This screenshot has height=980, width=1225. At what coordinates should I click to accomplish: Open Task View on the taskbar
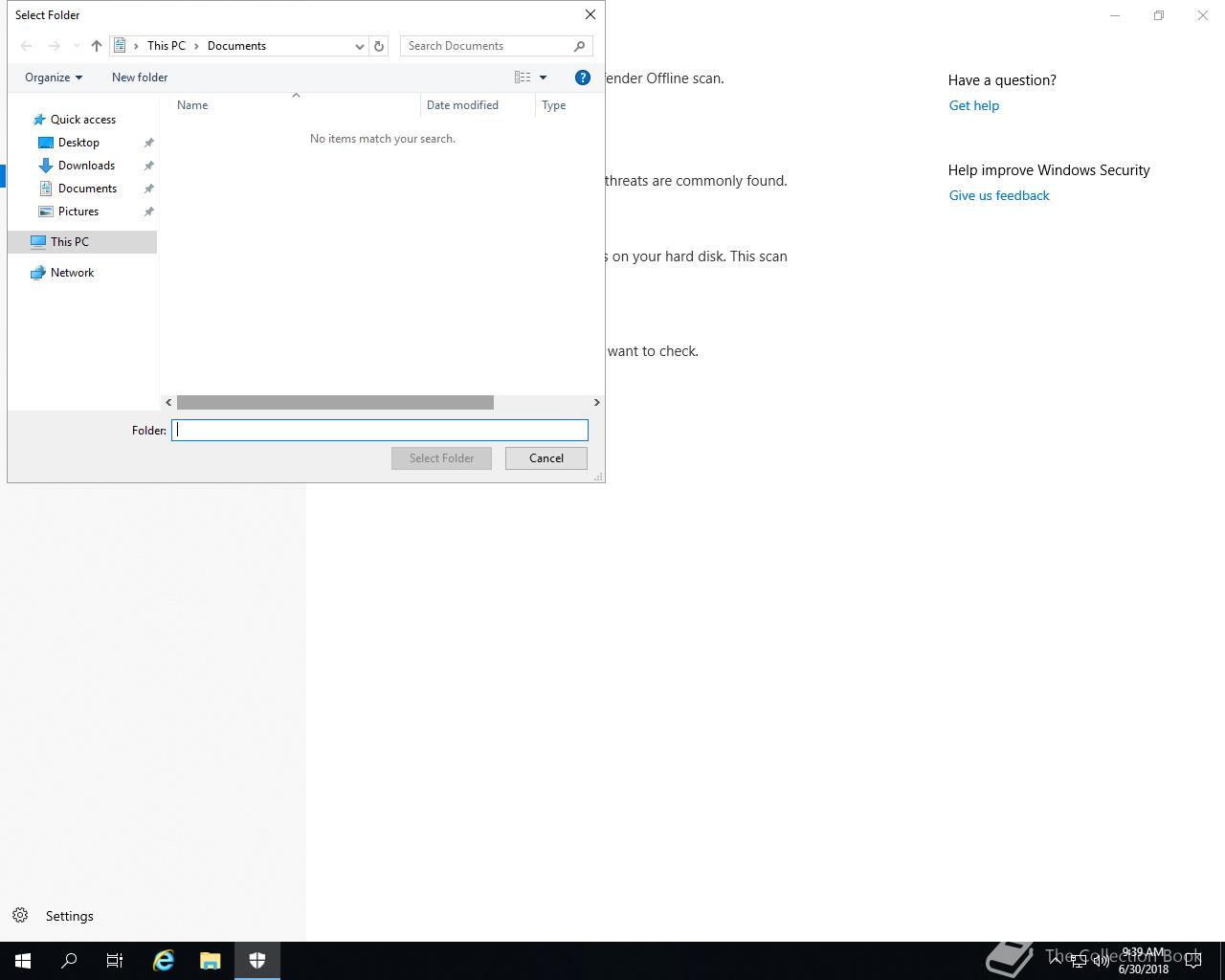115,960
